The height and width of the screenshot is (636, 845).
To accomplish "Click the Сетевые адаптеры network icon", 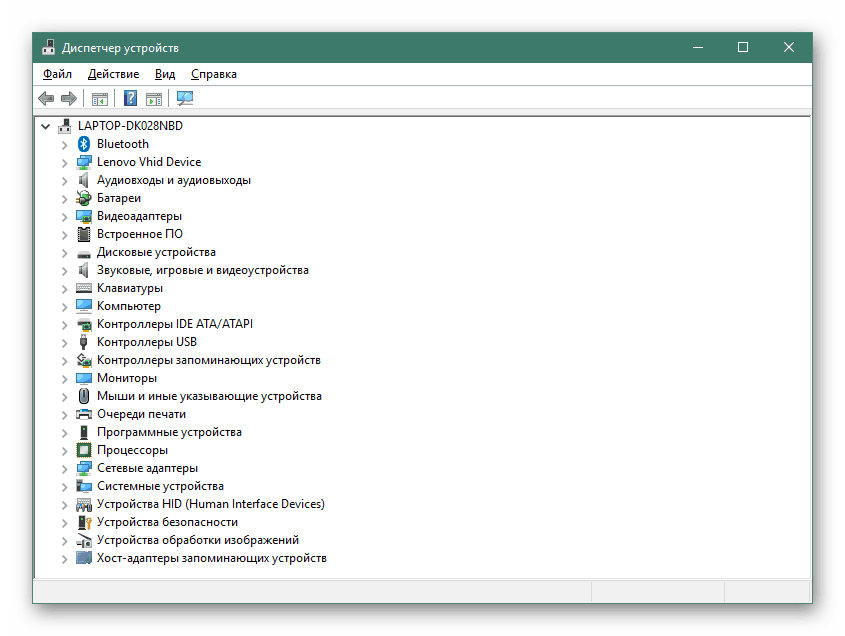I will 83,467.
